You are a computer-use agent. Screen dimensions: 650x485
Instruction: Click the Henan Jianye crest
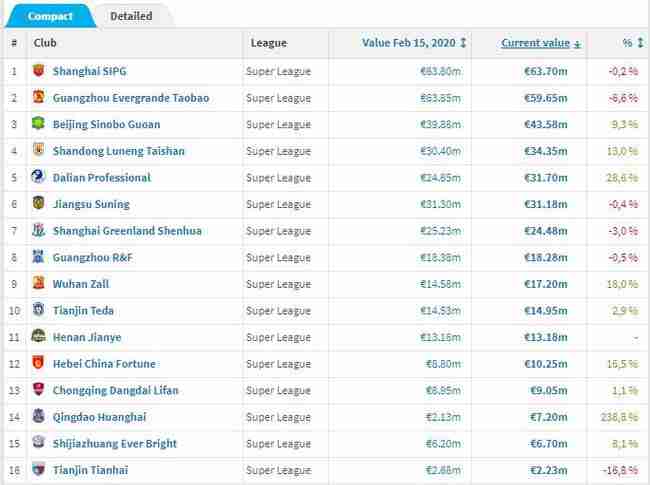[x=38, y=336]
